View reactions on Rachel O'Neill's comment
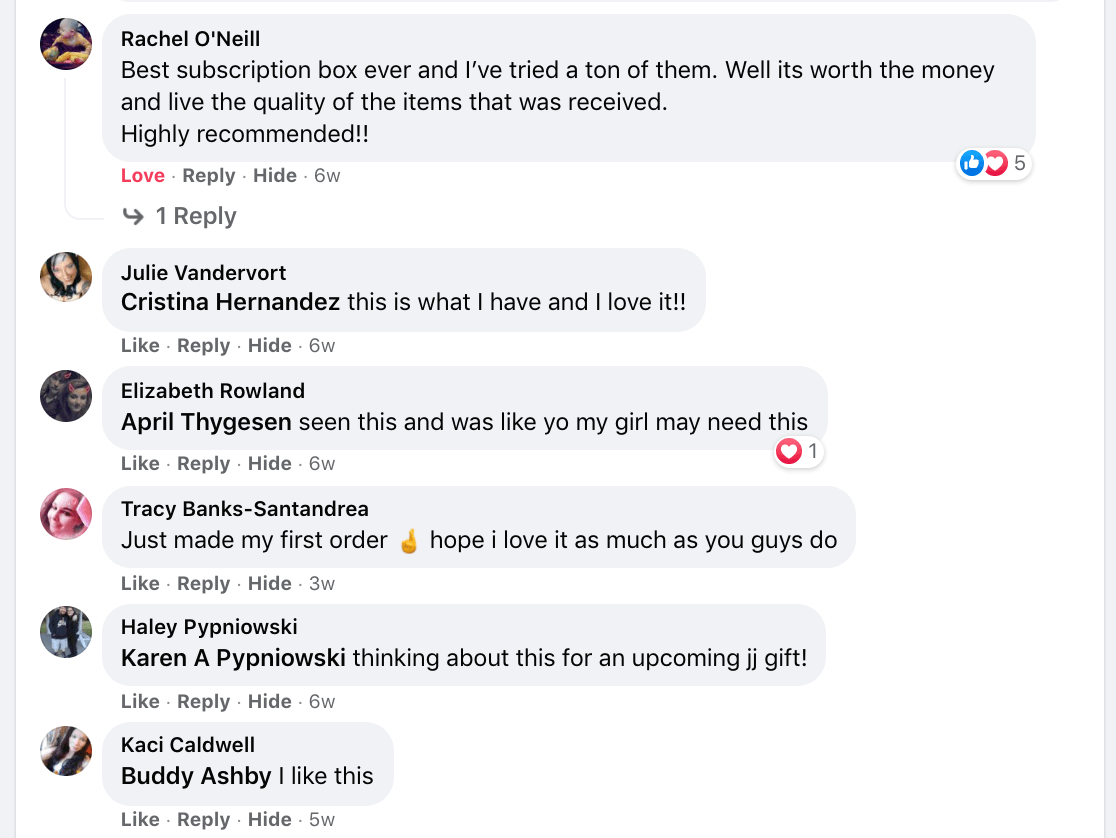The height and width of the screenshot is (838, 1116). [994, 163]
